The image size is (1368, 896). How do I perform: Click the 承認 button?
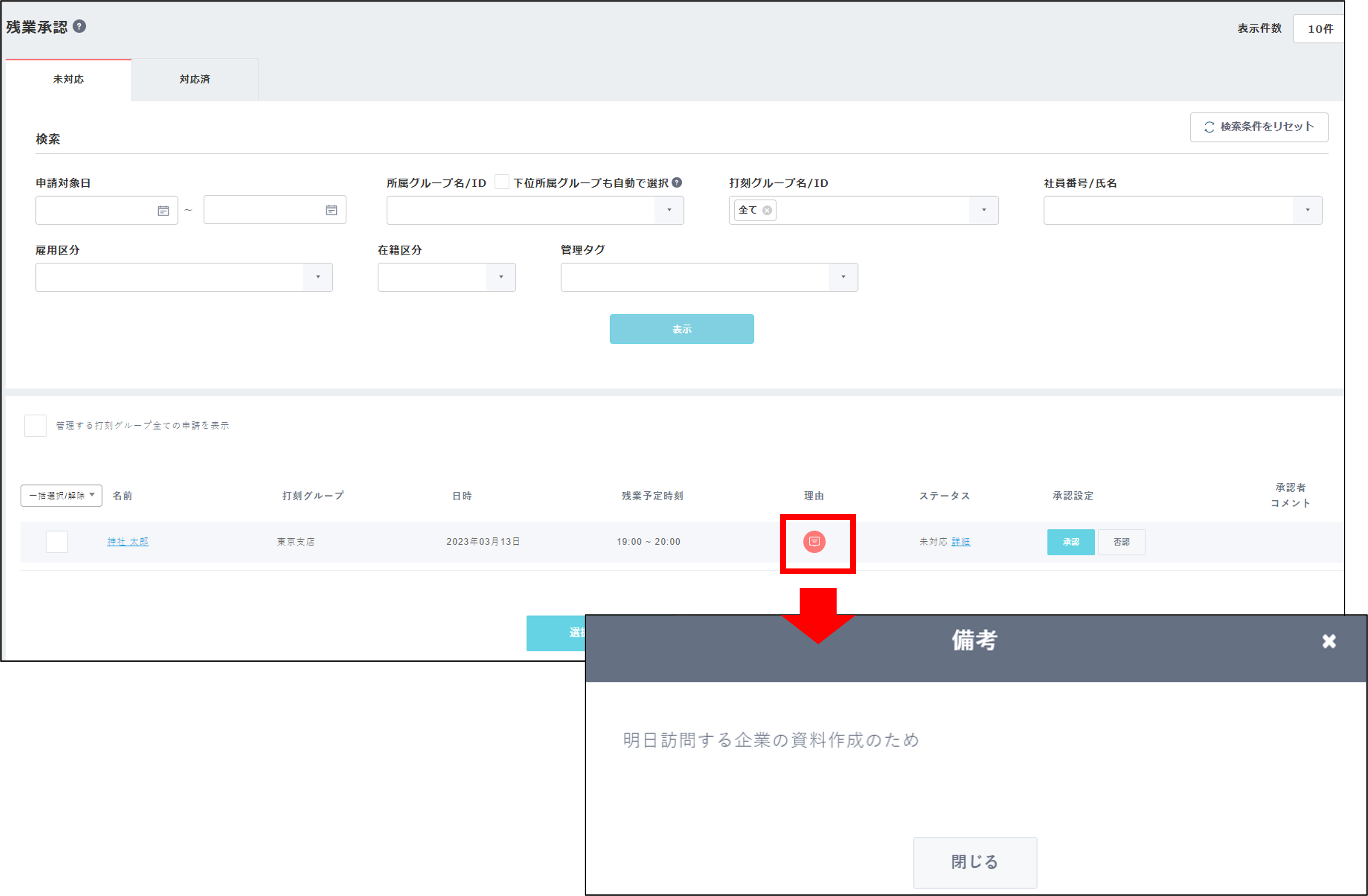1070,542
